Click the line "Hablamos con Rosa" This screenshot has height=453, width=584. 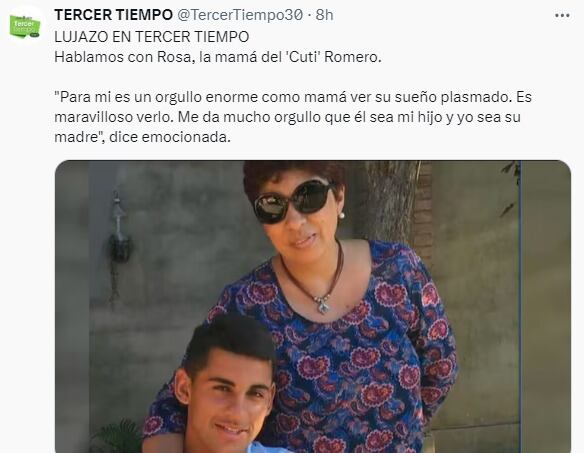tap(218, 57)
